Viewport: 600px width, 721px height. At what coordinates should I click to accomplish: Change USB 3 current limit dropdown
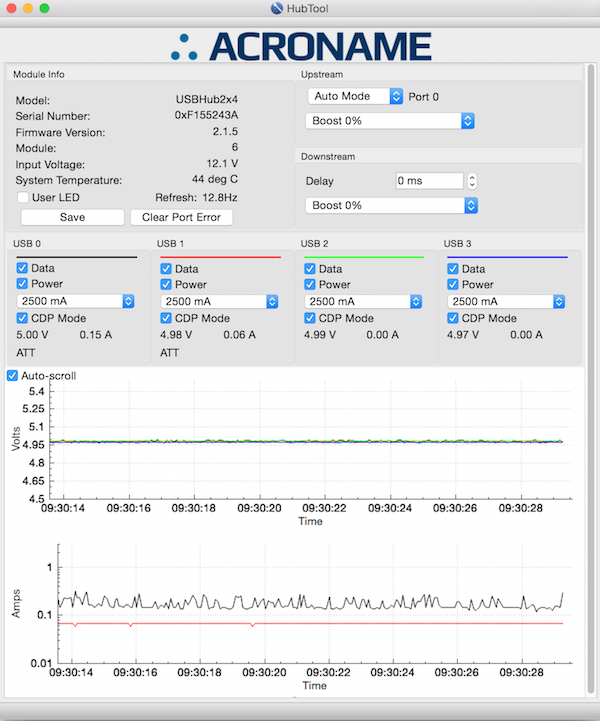tap(508, 301)
